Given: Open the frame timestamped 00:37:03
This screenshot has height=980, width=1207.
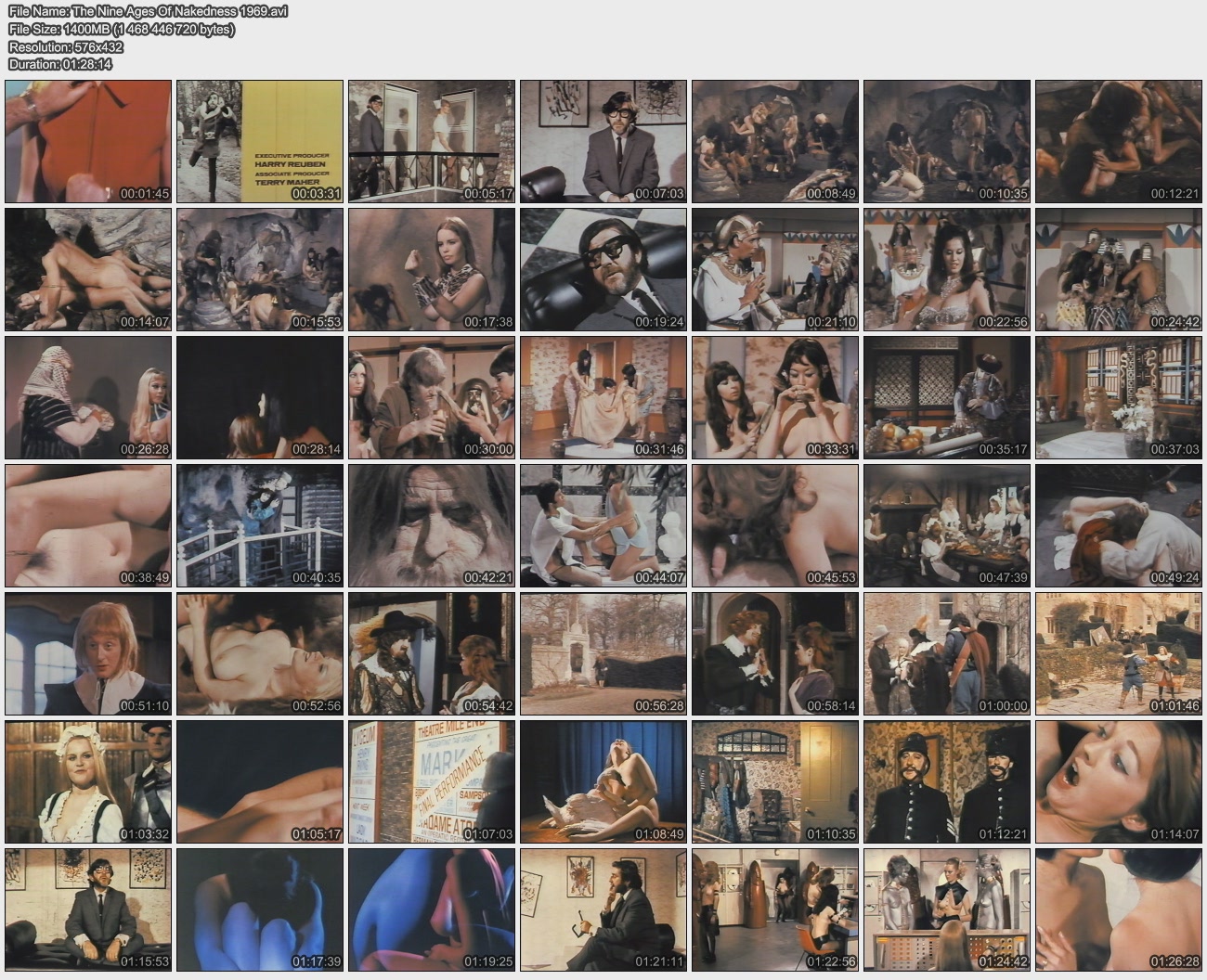Looking at the screenshot, I should (x=1119, y=397).
